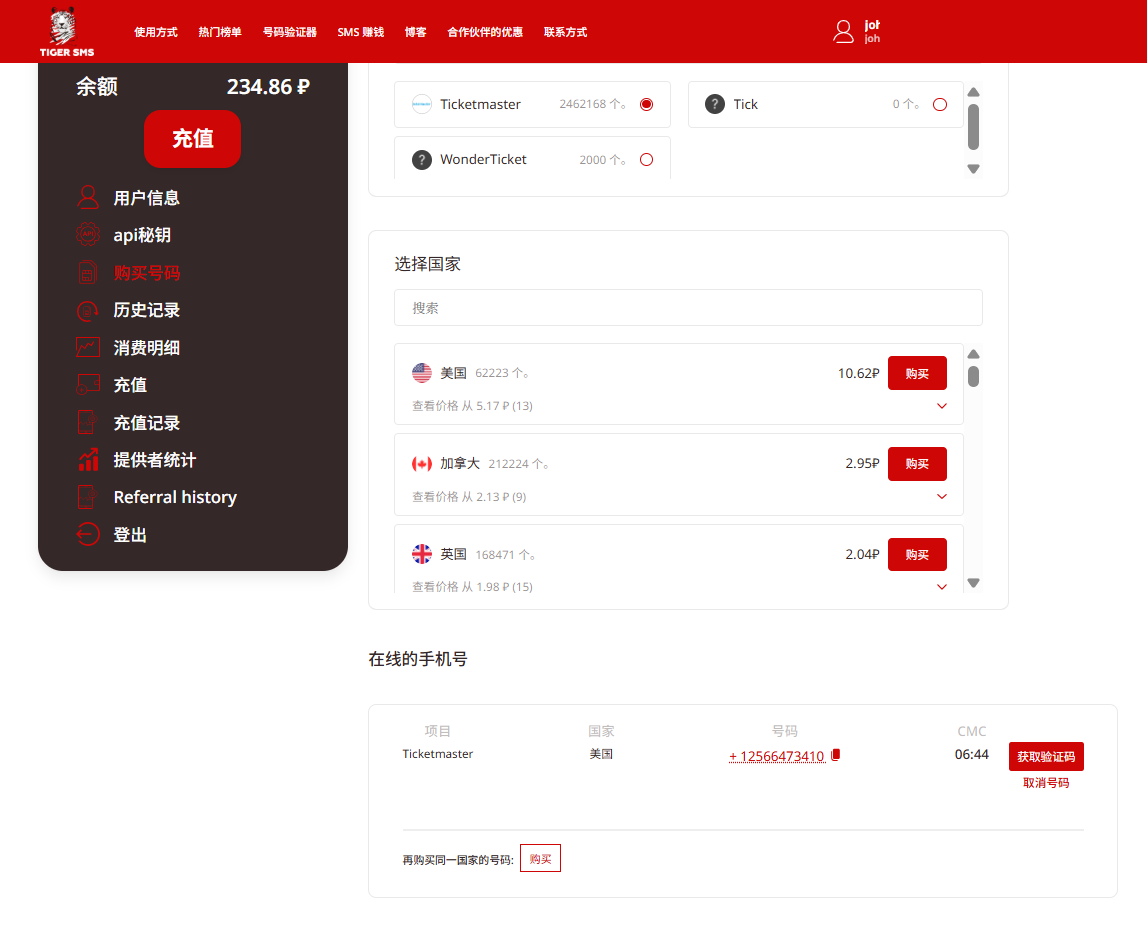Copy the phone number with the clipboard icon

coord(835,754)
